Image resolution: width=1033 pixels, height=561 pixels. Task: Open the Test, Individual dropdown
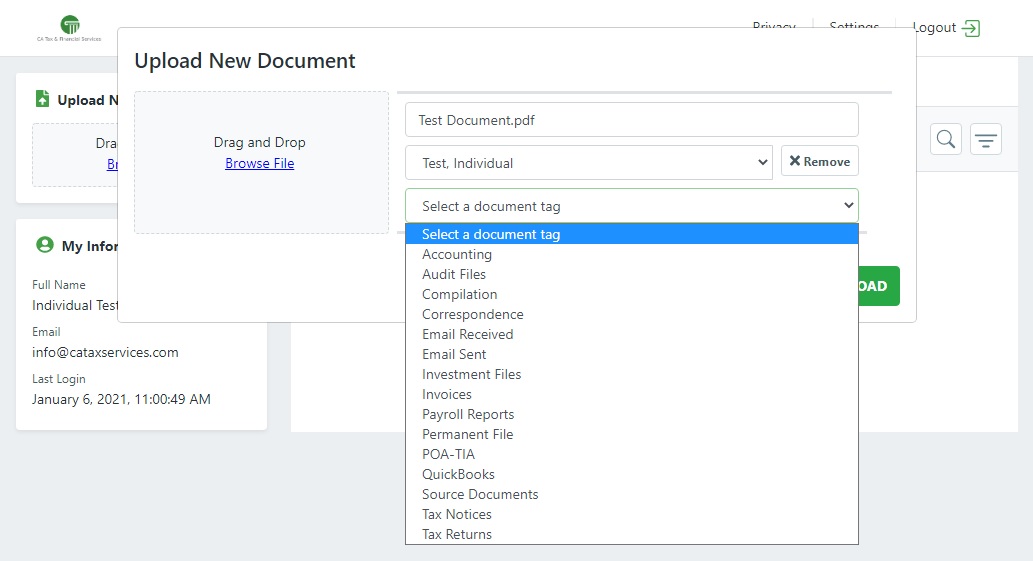(x=589, y=163)
